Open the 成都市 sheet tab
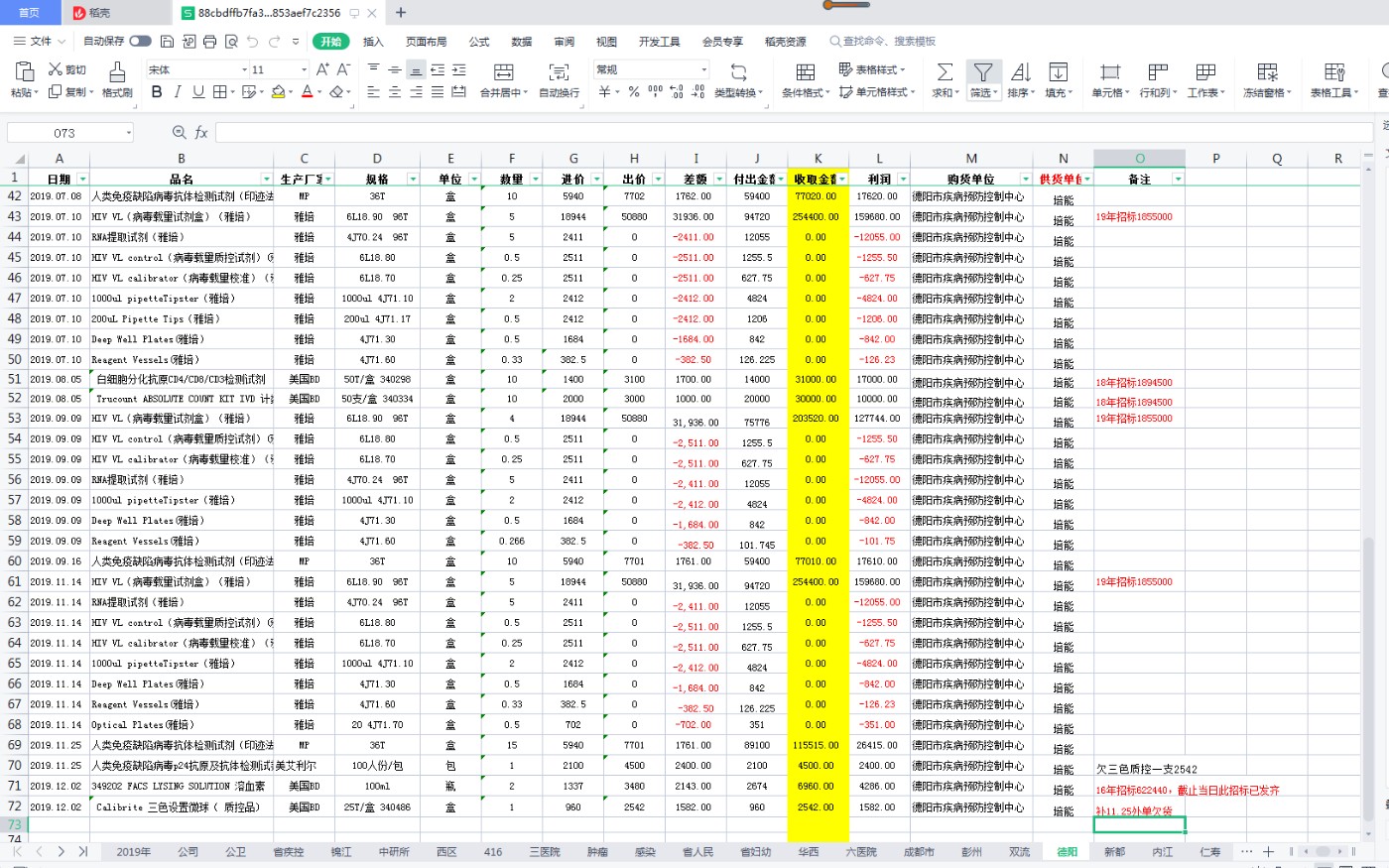 (x=919, y=852)
